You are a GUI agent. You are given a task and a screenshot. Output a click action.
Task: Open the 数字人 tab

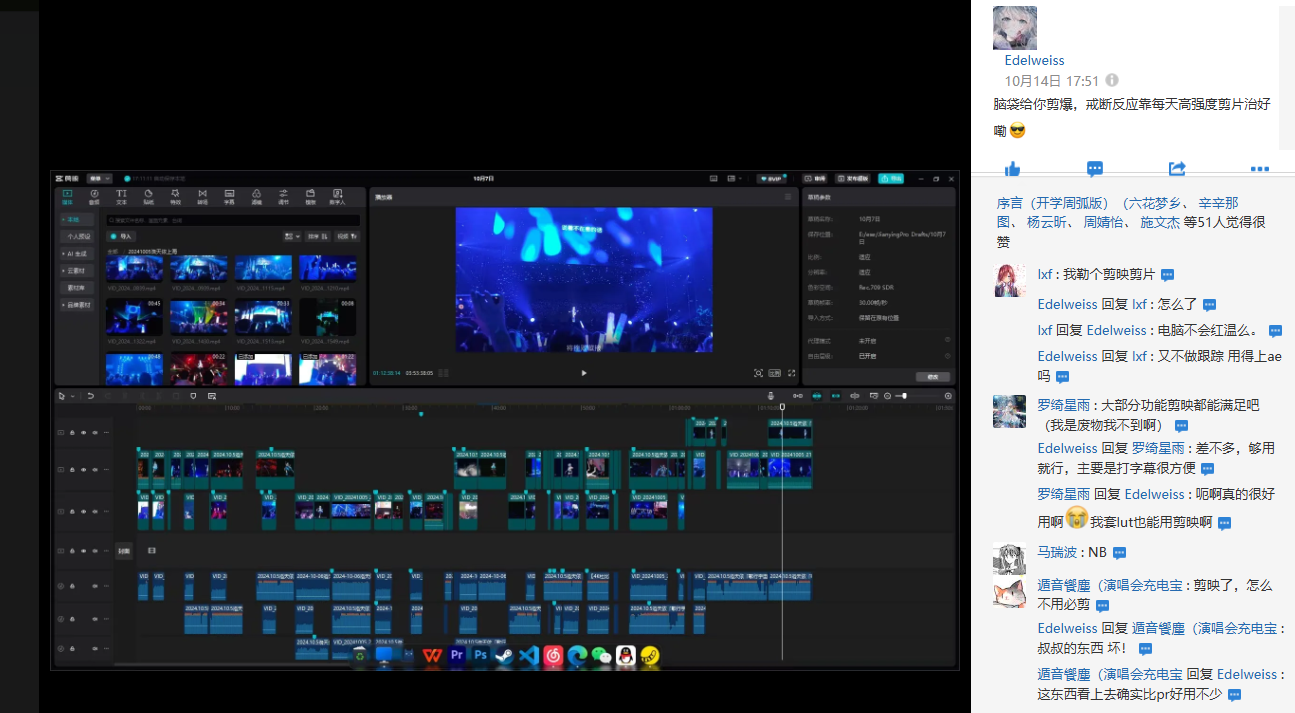[x=338, y=197]
